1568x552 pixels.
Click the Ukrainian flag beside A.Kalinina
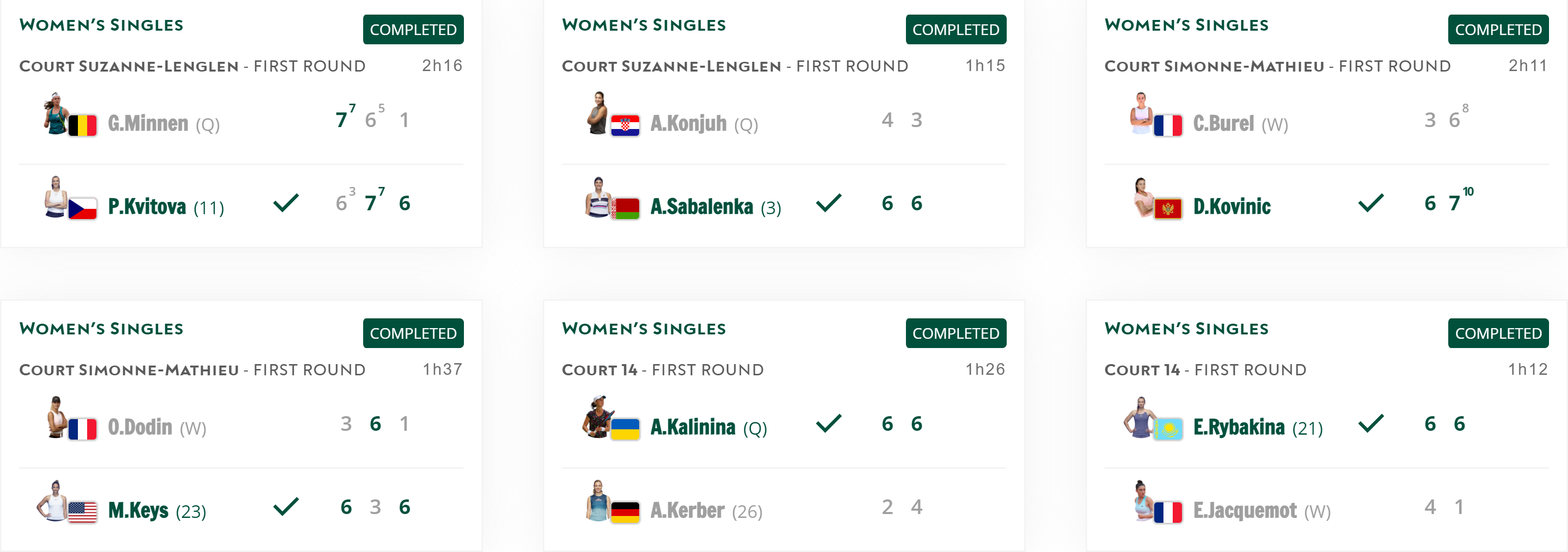[x=625, y=429]
